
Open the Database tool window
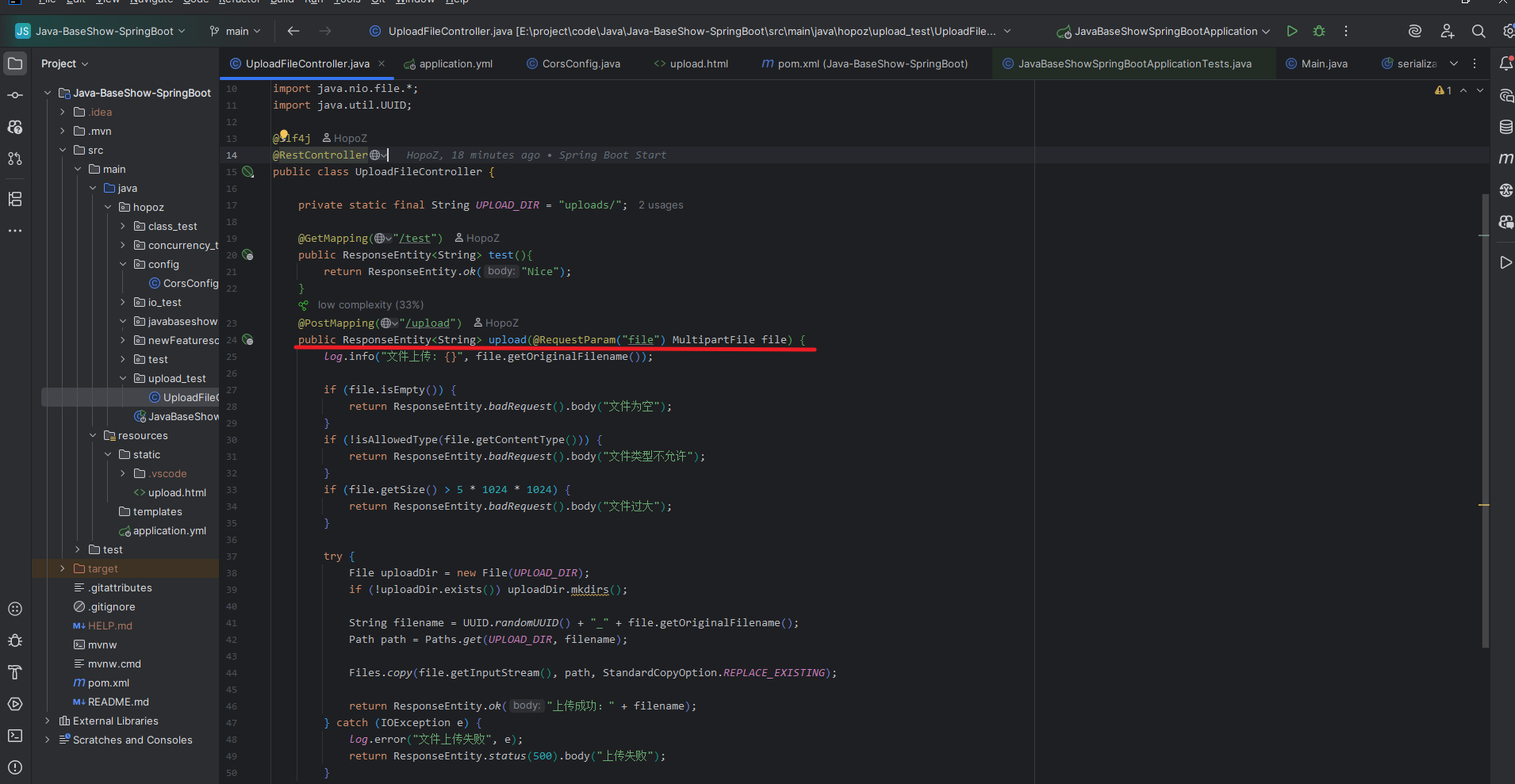point(1505,127)
